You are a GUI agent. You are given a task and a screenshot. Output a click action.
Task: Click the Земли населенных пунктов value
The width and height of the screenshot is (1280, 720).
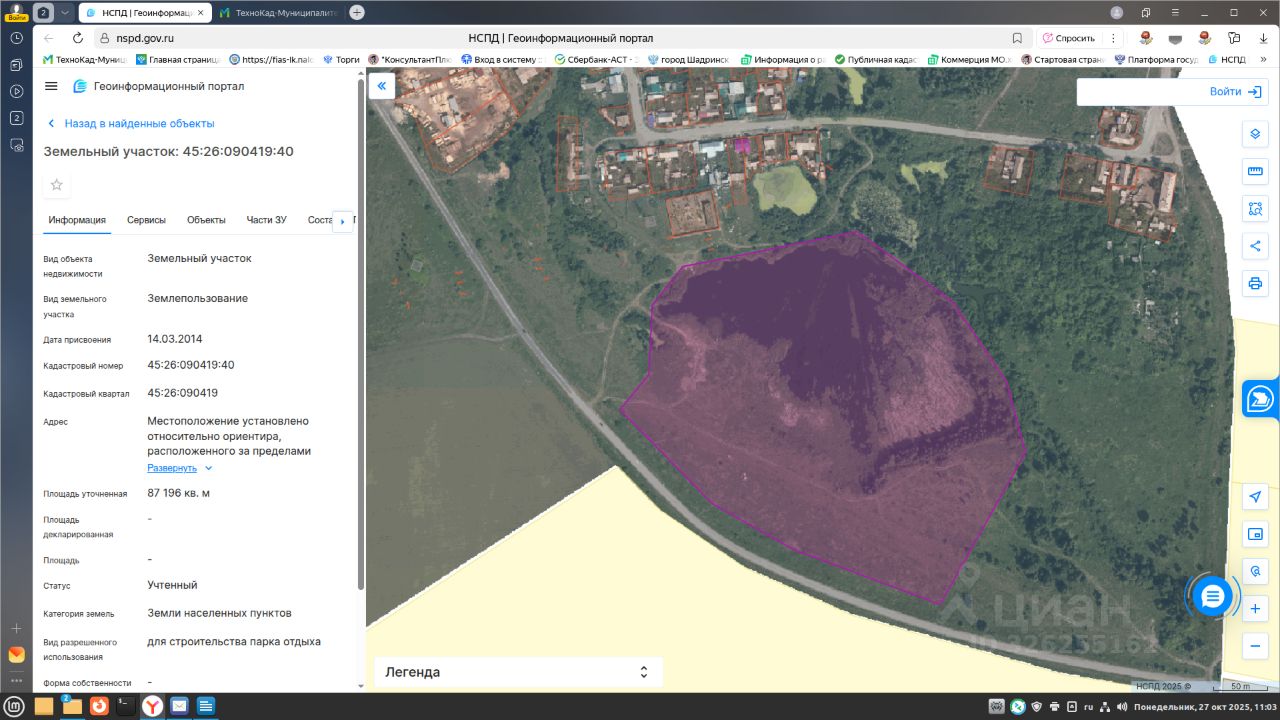click(220, 613)
